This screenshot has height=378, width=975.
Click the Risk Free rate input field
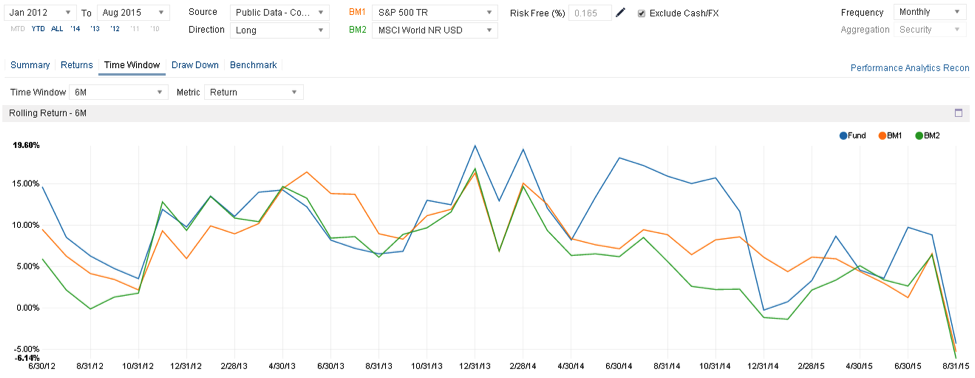[x=590, y=12]
